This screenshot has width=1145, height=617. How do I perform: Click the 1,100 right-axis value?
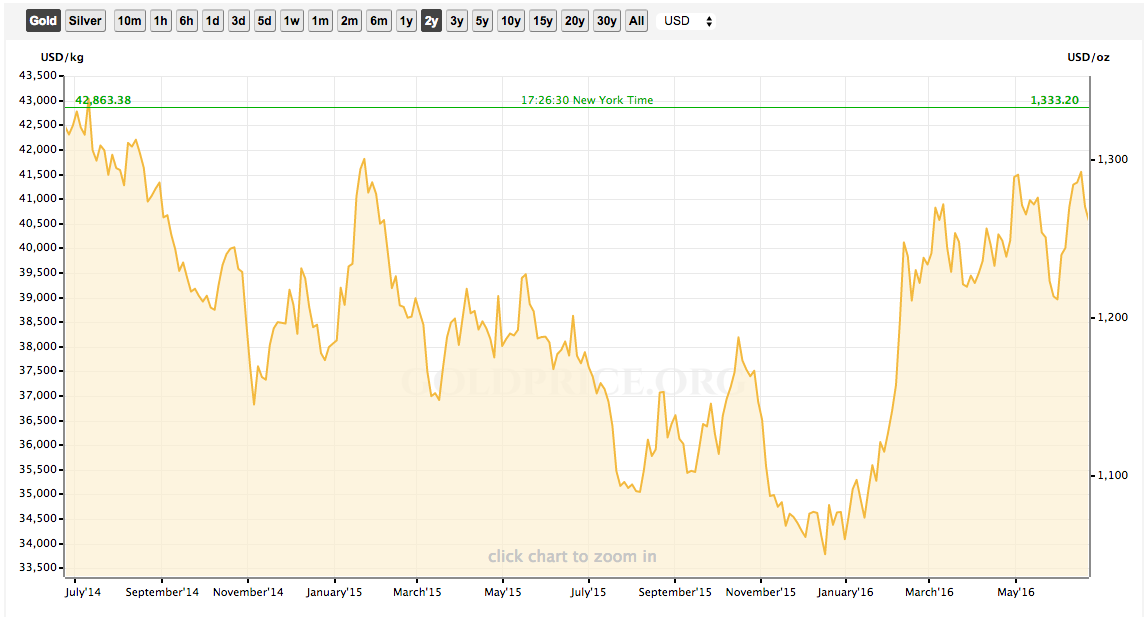(1113, 475)
